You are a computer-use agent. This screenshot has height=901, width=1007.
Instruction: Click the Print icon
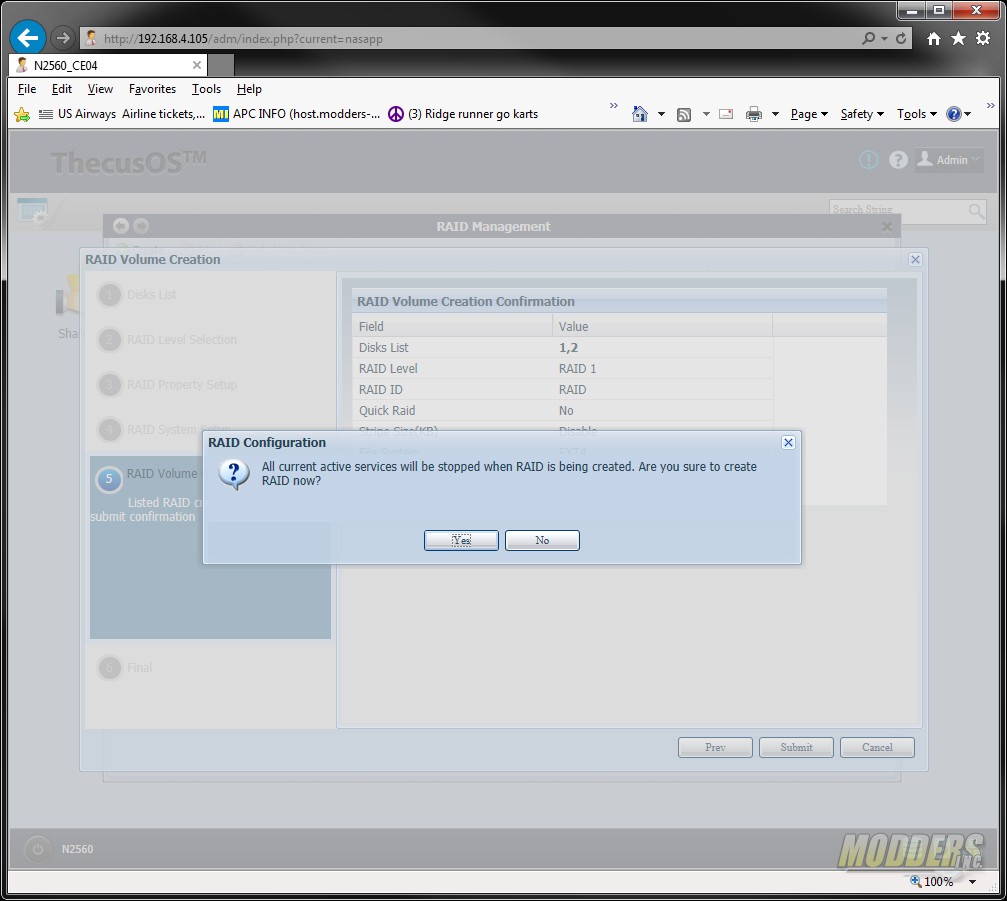[x=753, y=114]
